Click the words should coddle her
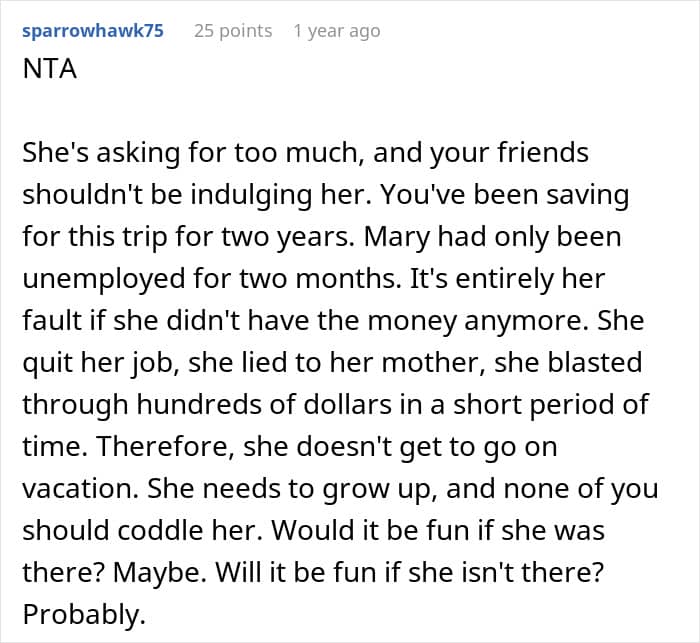Viewport: 700px width, 643px height. [142, 531]
